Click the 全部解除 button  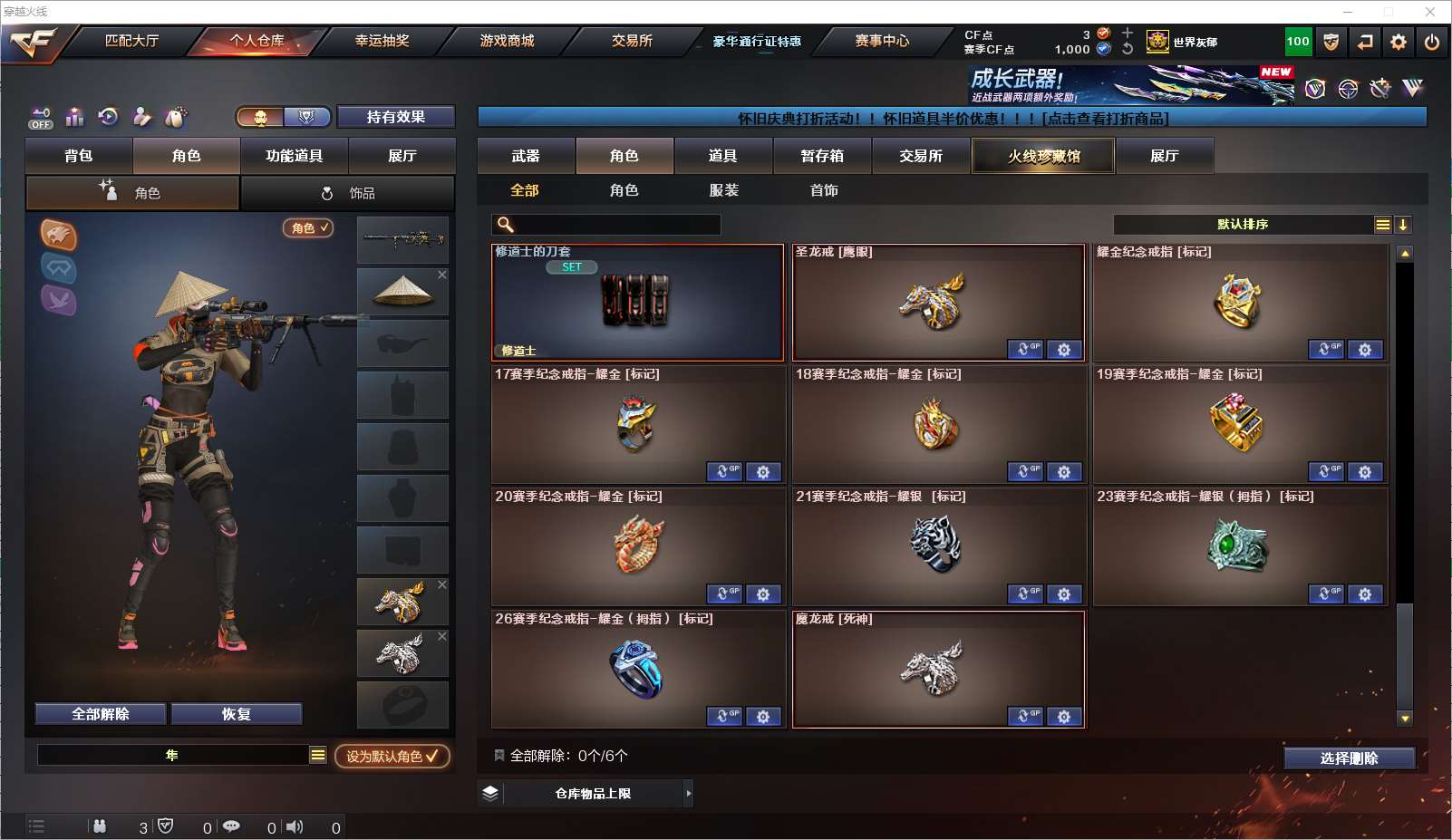tap(101, 714)
